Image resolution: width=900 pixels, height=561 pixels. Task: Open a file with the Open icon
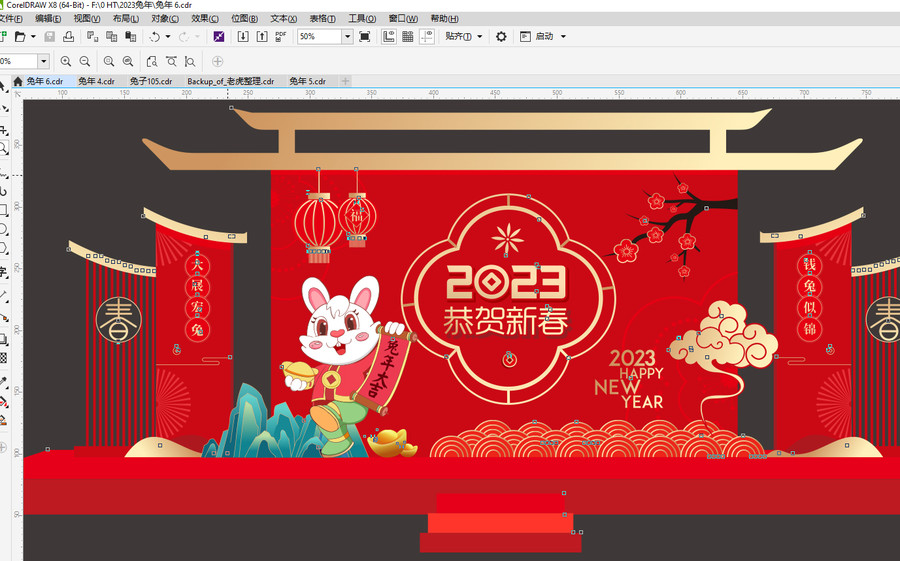point(20,37)
